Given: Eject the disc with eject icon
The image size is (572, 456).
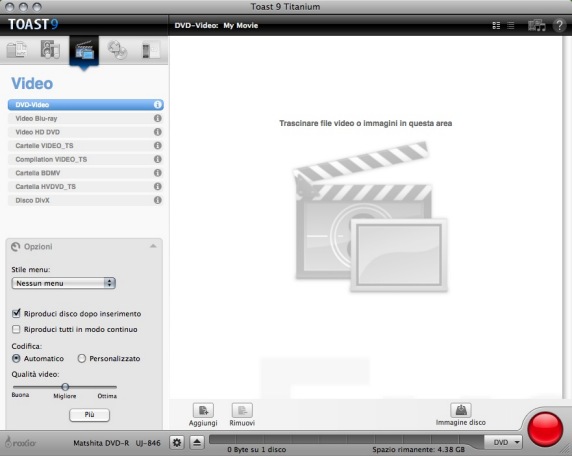Looking at the screenshot, I should [x=197, y=443].
